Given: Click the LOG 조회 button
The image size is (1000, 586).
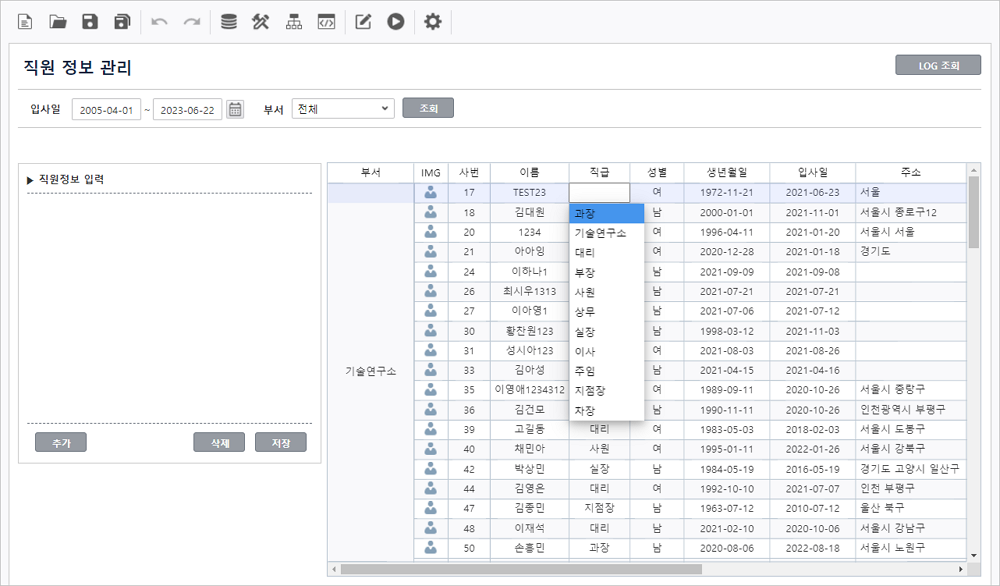Looking at the screenshot, I should [x=938, y=66].
